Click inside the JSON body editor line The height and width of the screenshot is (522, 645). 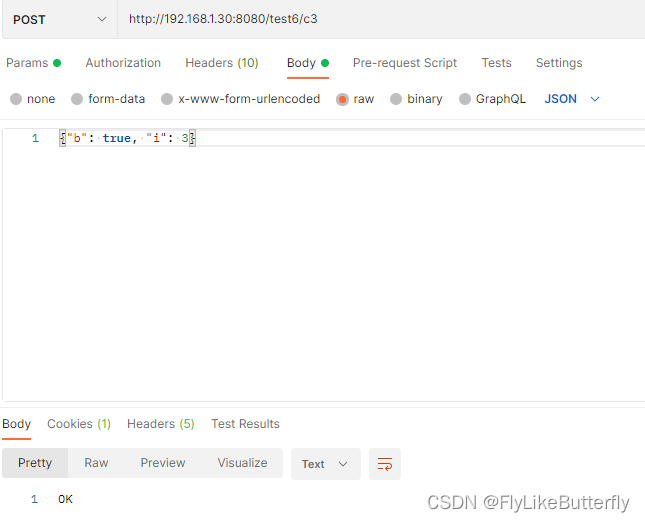tap(350, 138)
